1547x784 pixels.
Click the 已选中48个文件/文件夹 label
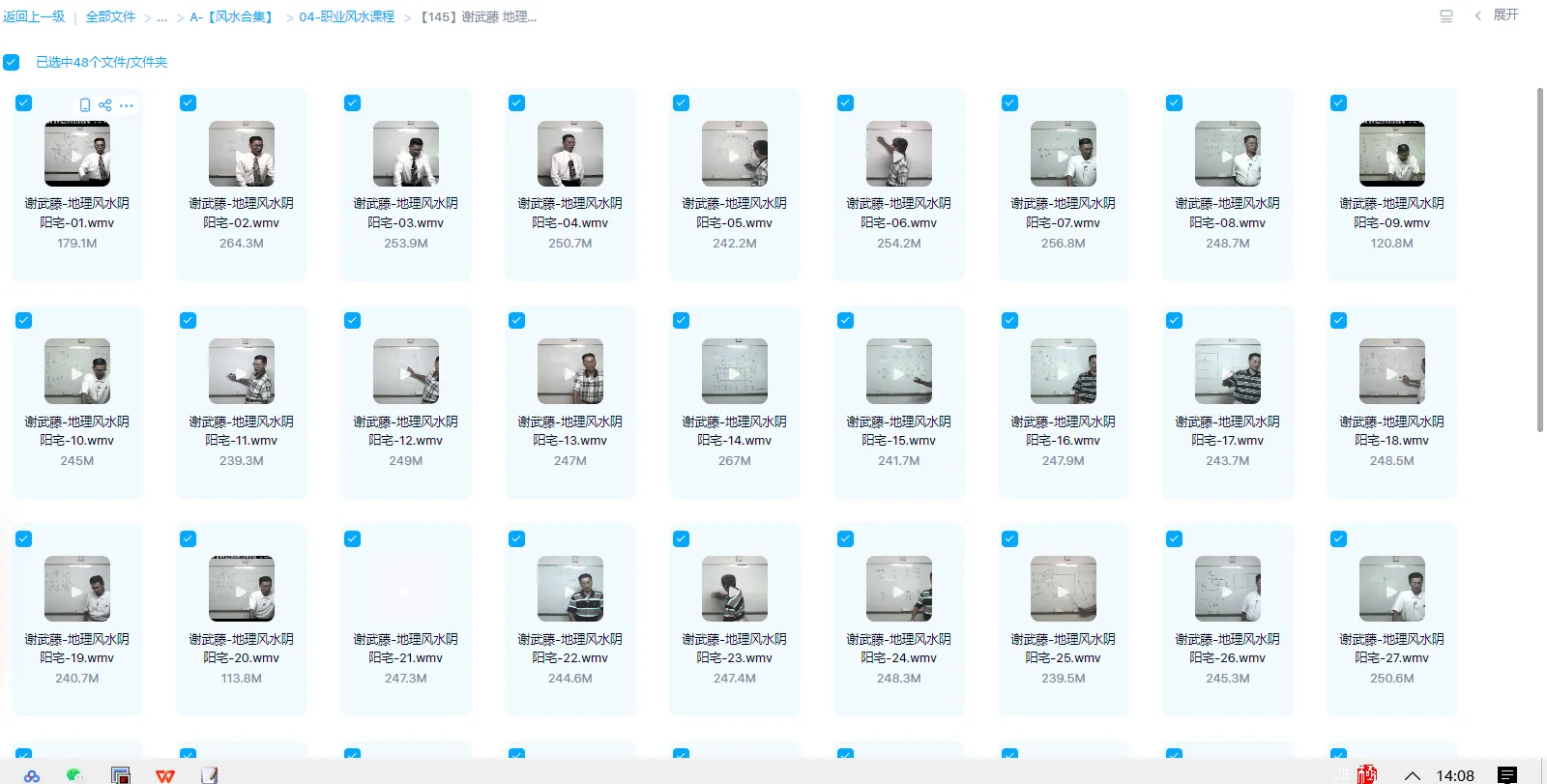click(x=102, y=62)
